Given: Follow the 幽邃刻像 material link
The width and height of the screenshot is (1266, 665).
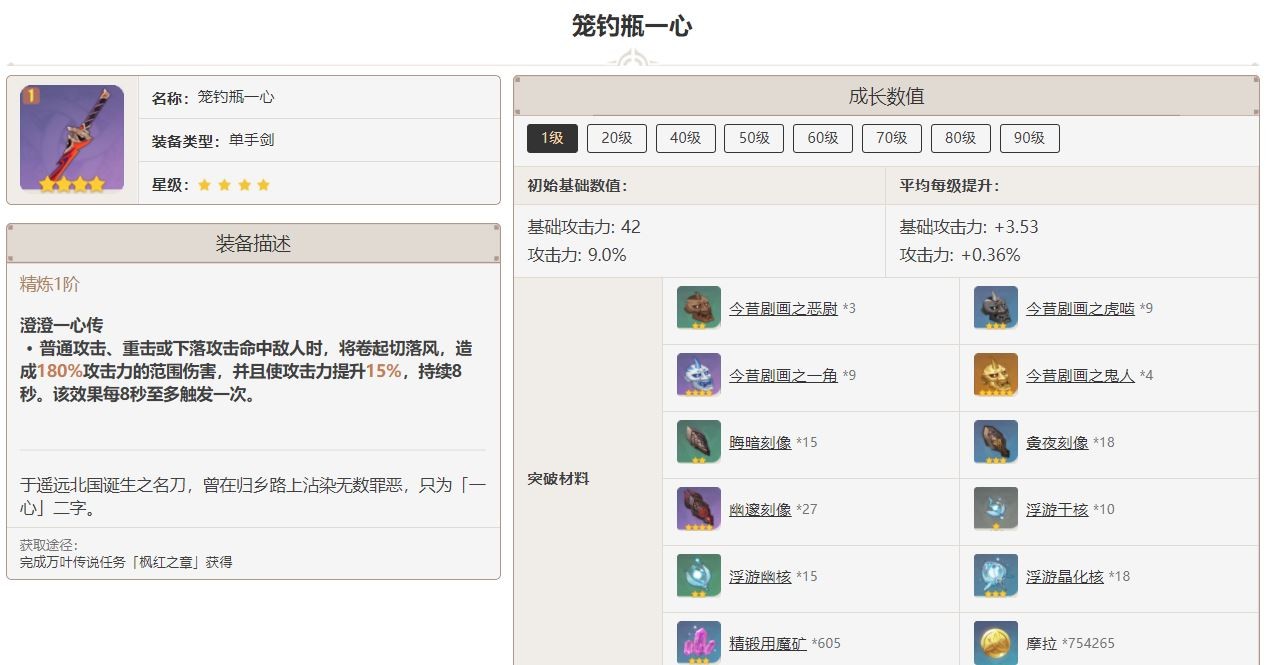Looking at the screenshot, I should (760, 510).
